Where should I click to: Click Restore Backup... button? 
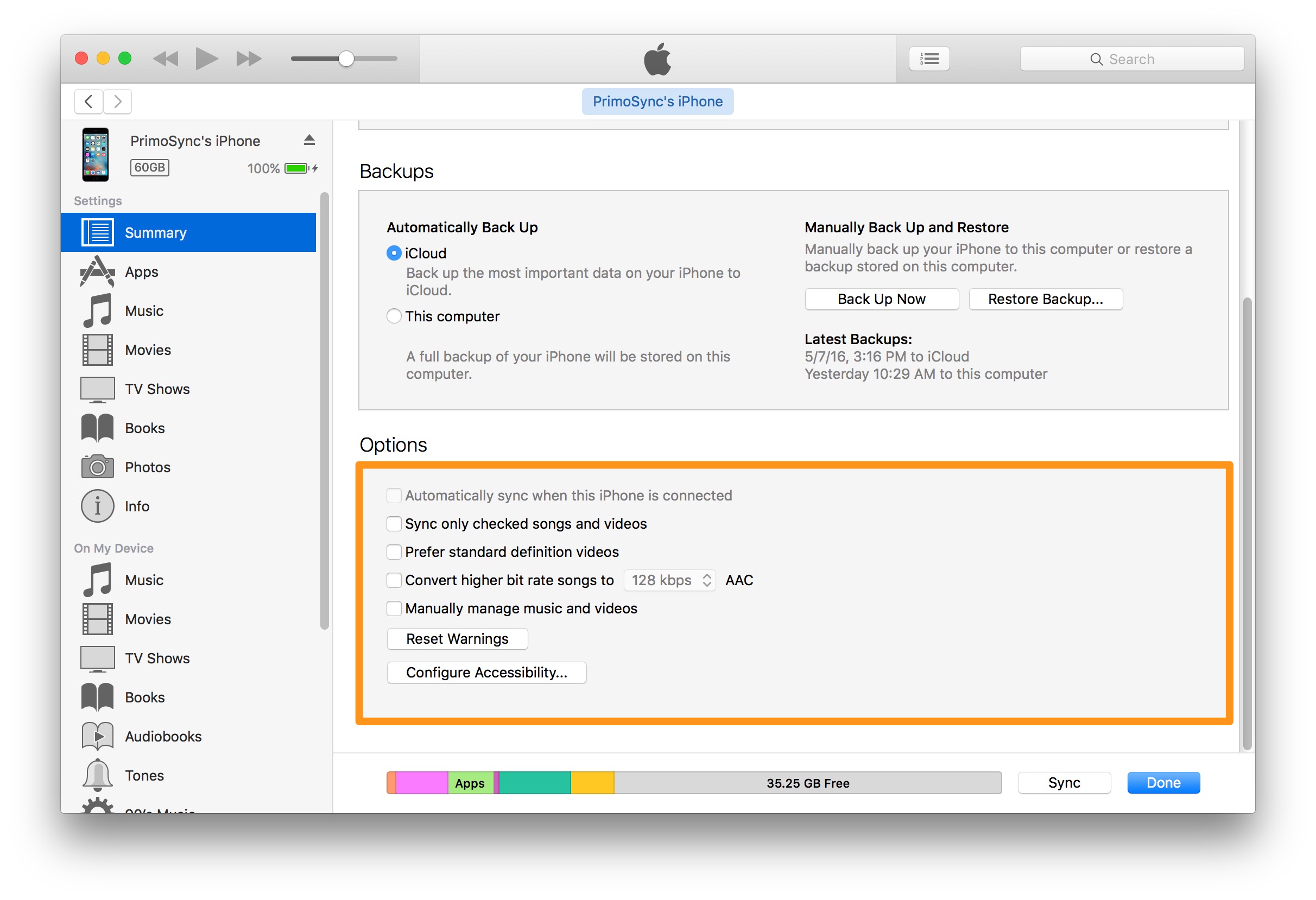[x=1045, y=299]
